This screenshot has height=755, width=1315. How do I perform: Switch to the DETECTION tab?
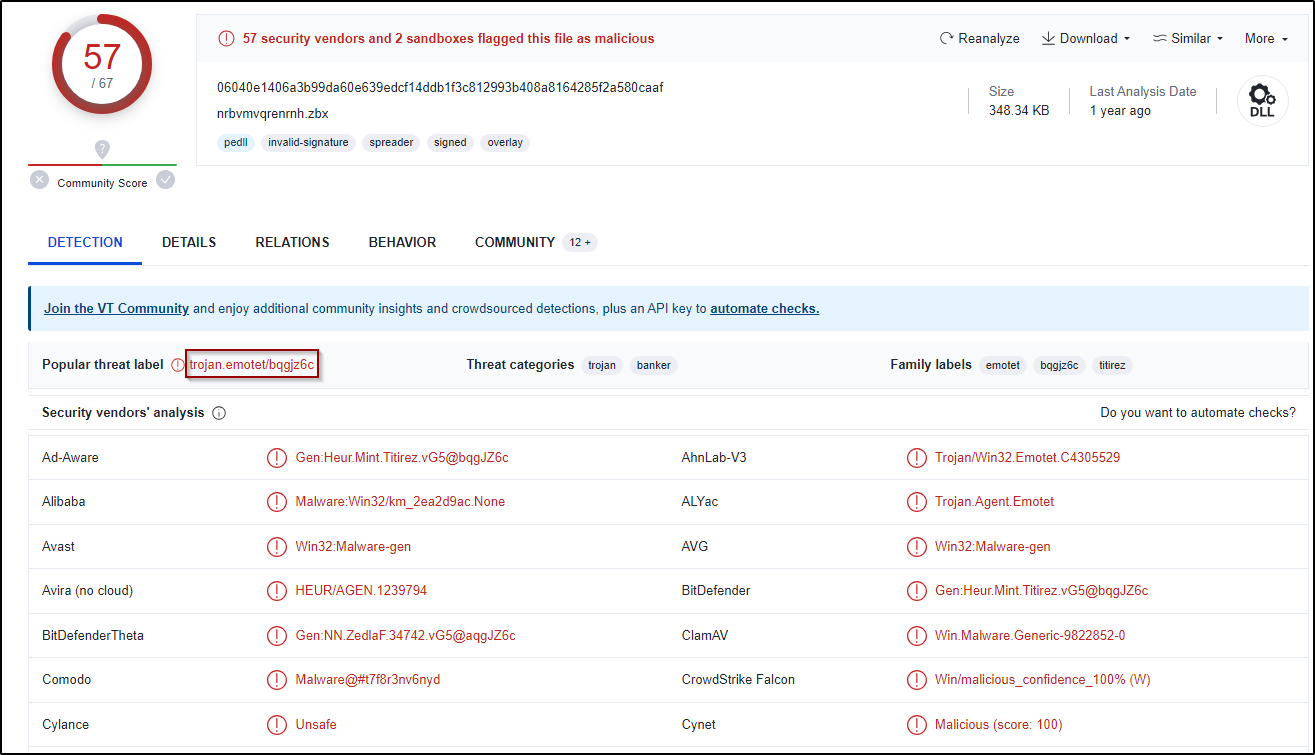pos(85,242)
